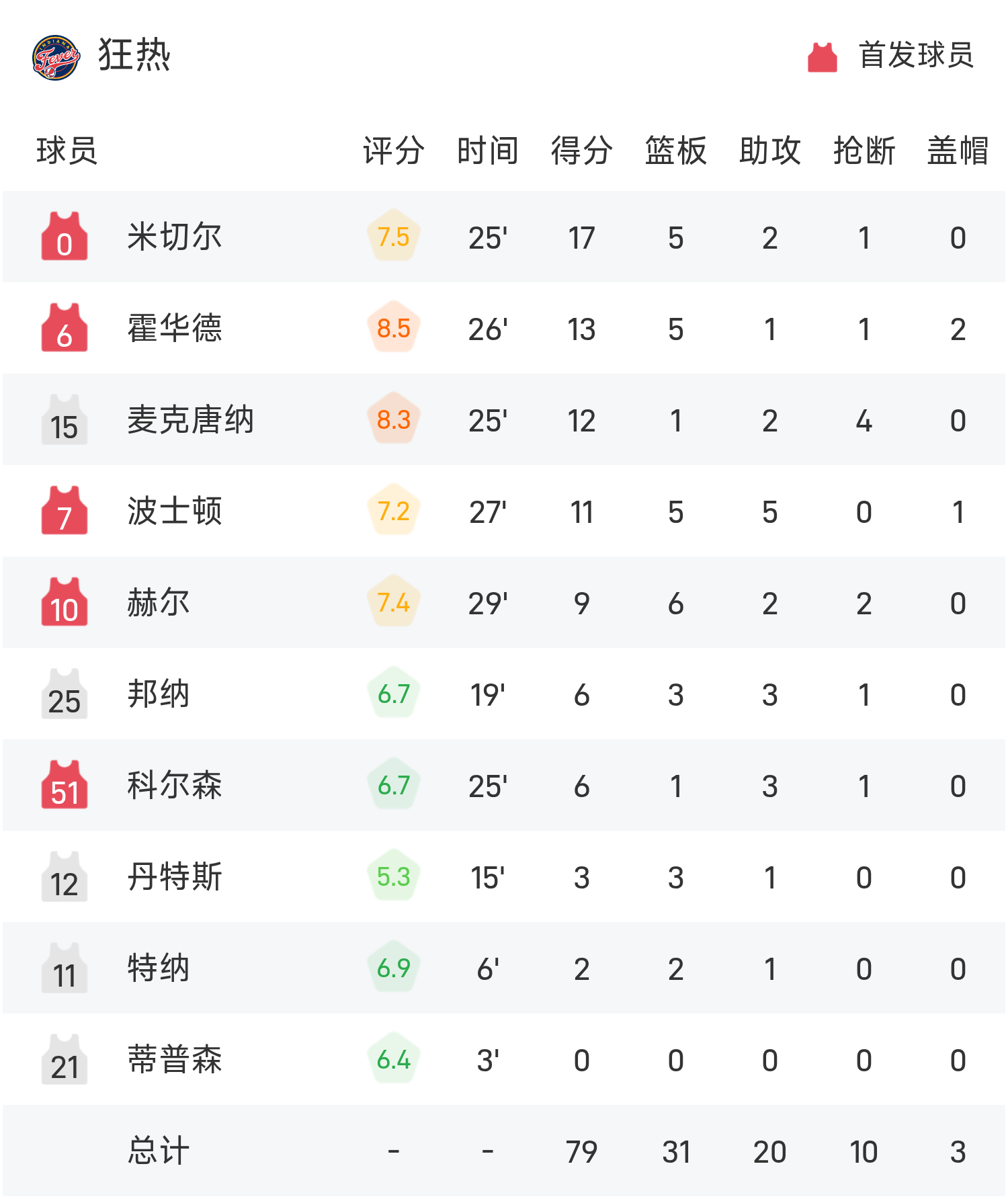Click the red number 7 jersey icon
The image size is (1008, 1199).
65,511
